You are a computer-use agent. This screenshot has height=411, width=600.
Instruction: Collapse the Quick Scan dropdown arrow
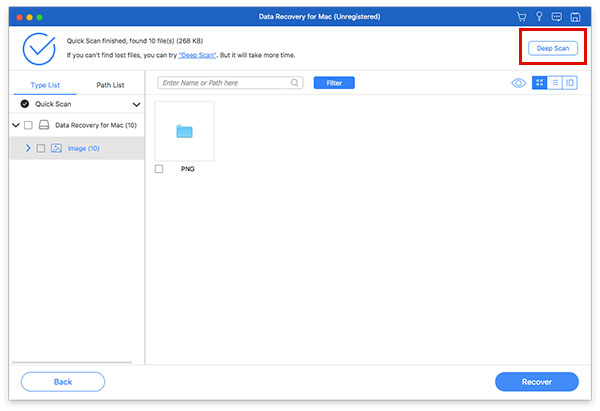coord(136,104)
